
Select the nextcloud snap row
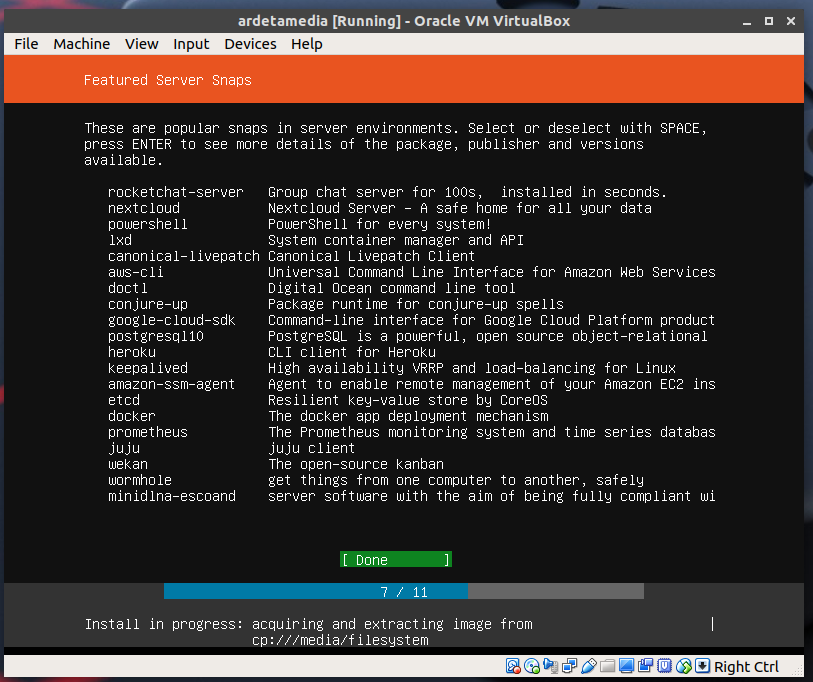tap(144, 208)
